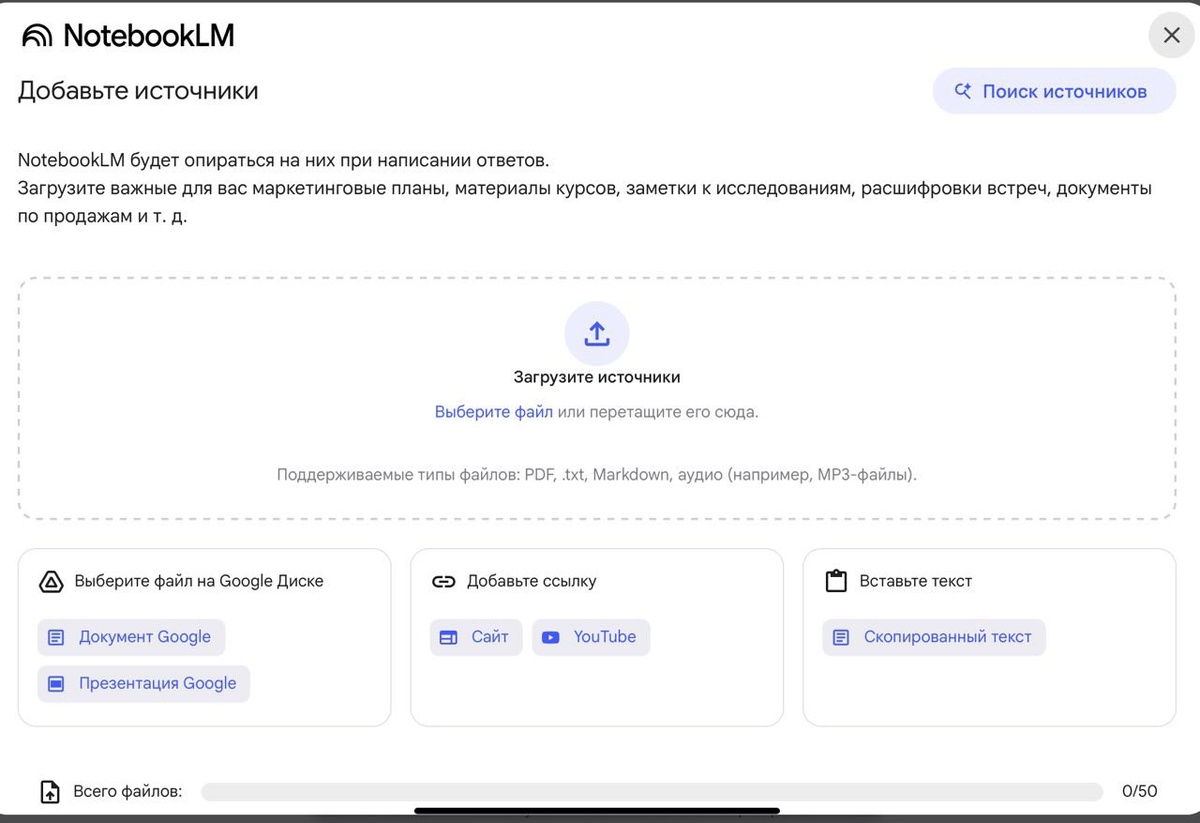
Task: Click the files count progress bar
Action: click(x=652, y=792)
